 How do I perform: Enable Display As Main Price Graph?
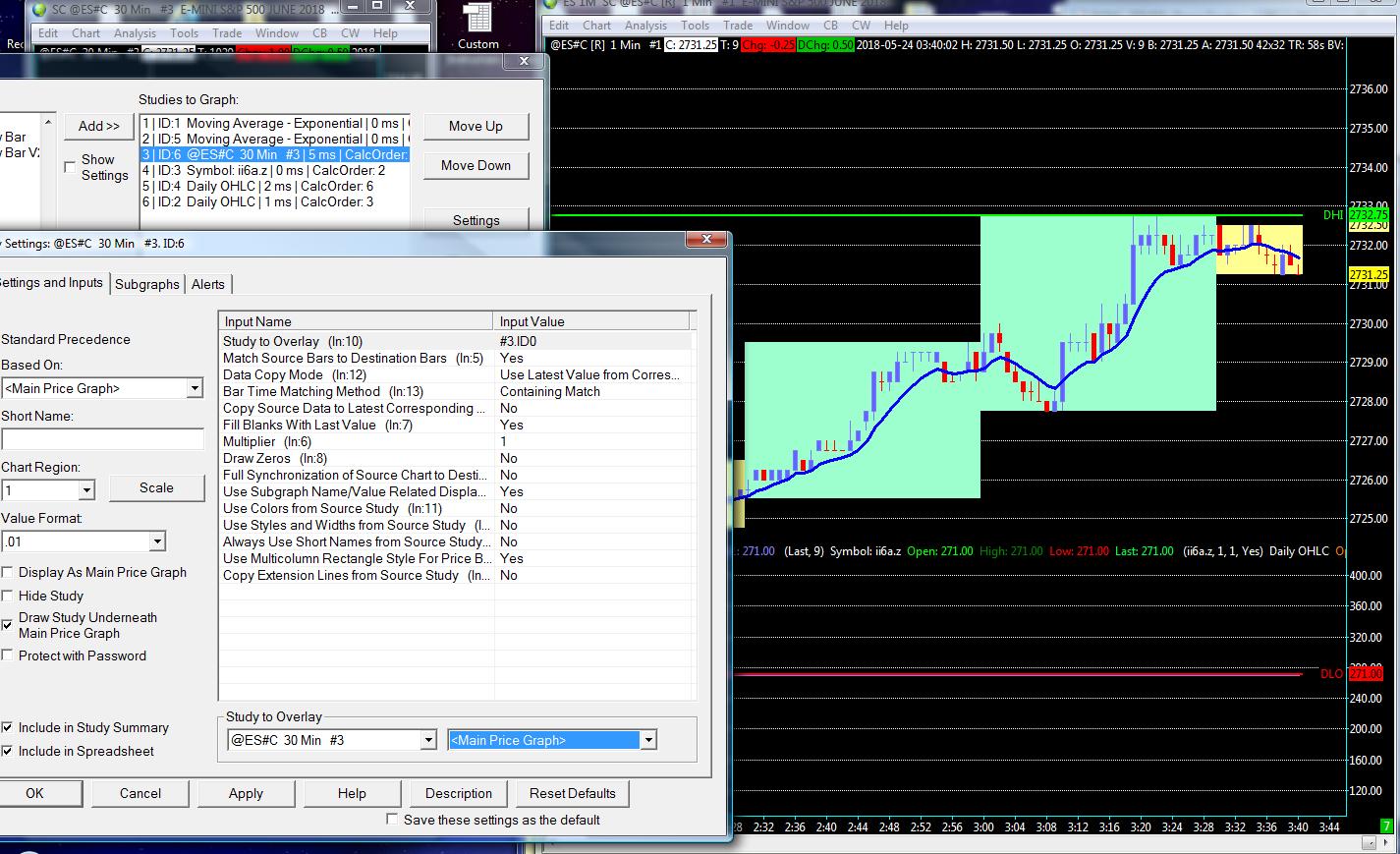tap(8, 572)
